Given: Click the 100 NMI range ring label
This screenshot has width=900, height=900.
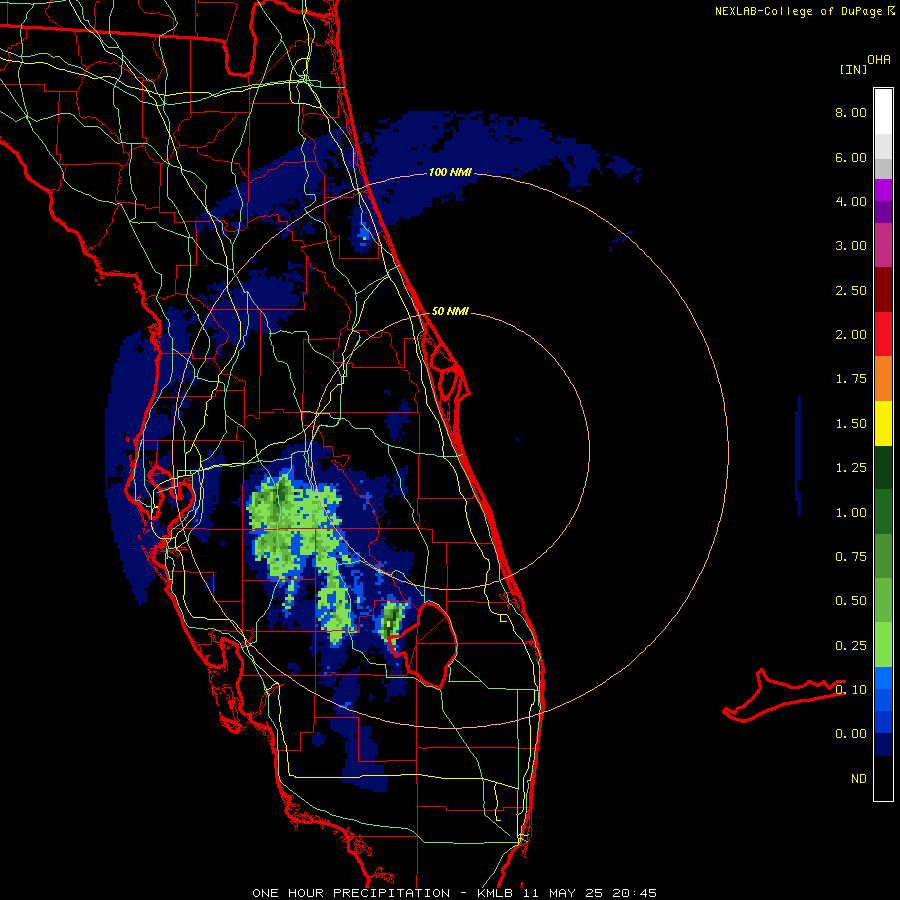Looking at the screenshot, I should [449, 172].
